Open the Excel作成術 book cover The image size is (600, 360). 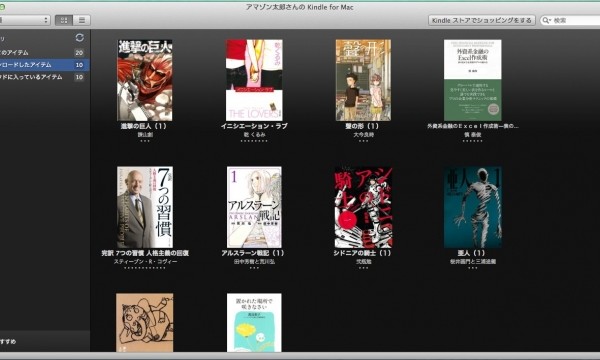pos(473,80)
